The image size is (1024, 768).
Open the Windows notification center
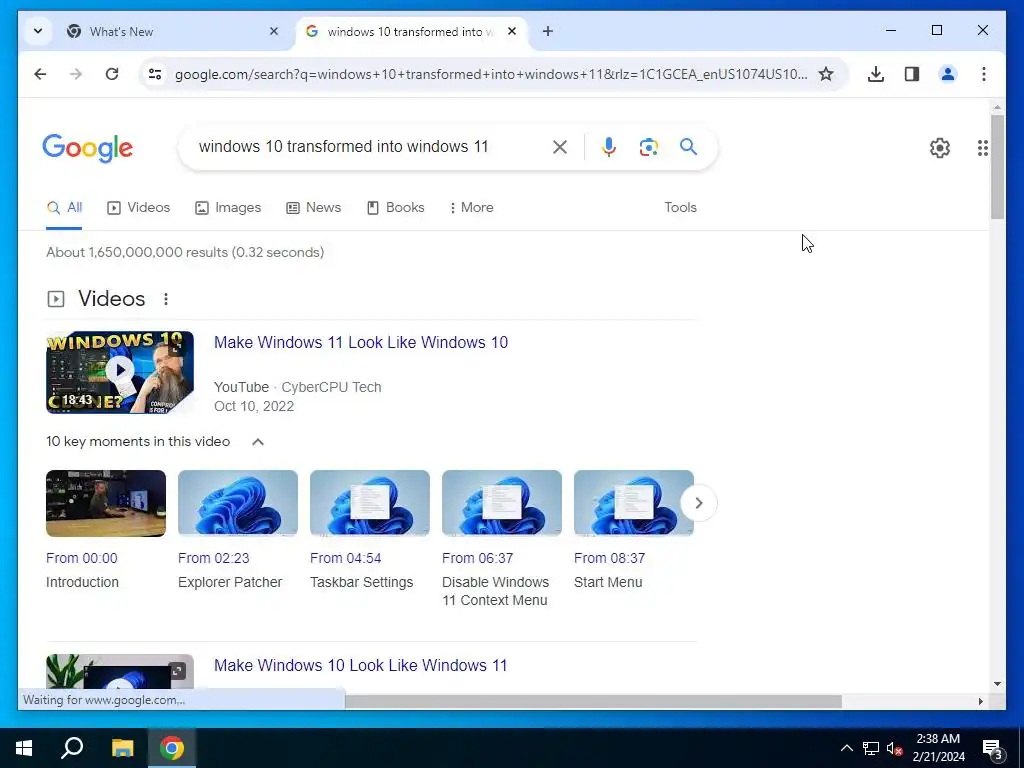(x=993, y=748)
